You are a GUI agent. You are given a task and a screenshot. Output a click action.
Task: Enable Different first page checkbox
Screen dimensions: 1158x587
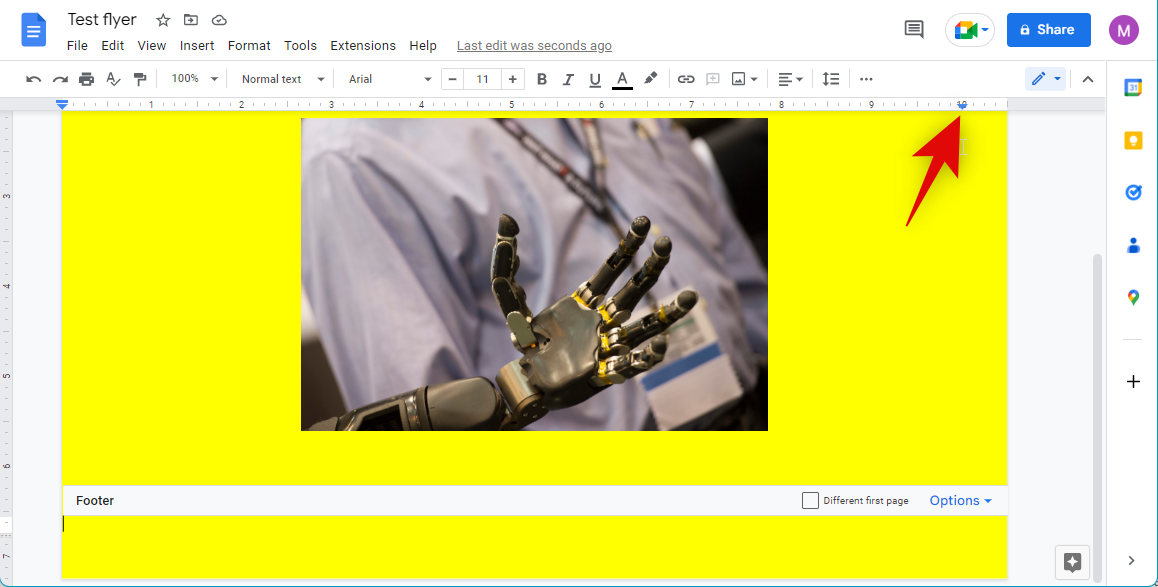coord(810,500)
